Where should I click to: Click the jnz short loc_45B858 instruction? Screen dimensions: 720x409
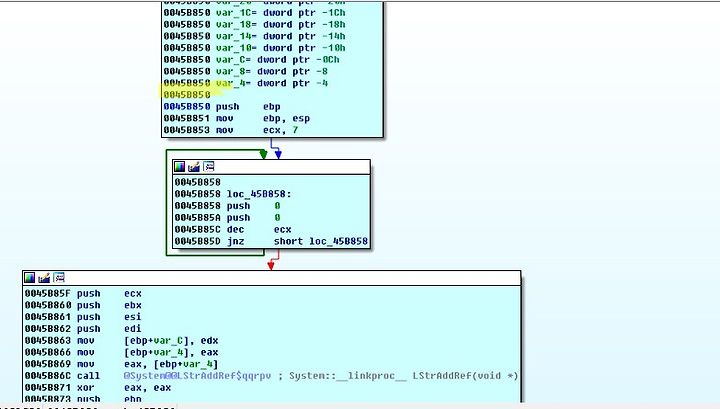pyautogui.click(x=271, y=241)
